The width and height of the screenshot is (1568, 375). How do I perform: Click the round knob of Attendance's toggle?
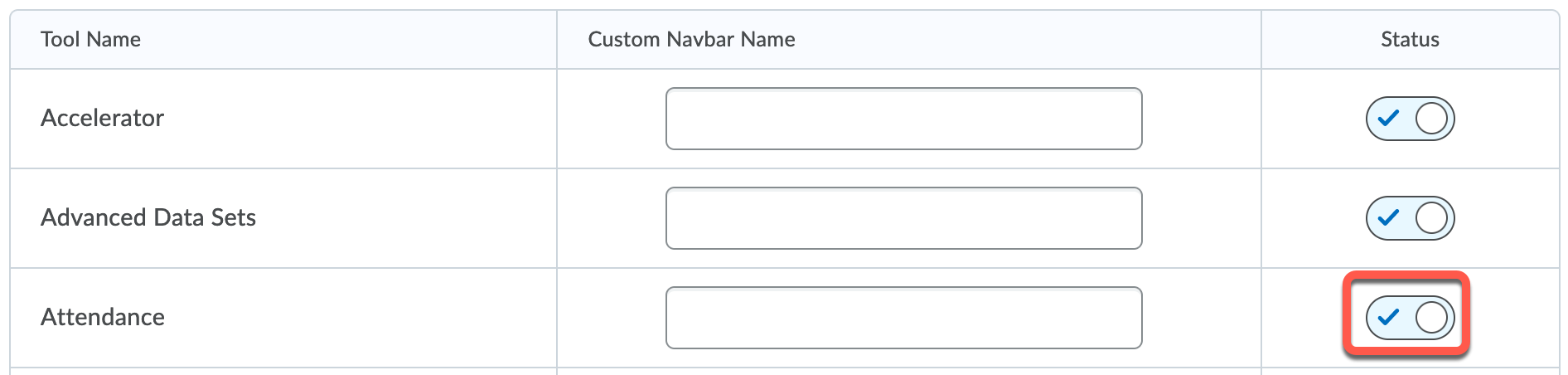1431,318
